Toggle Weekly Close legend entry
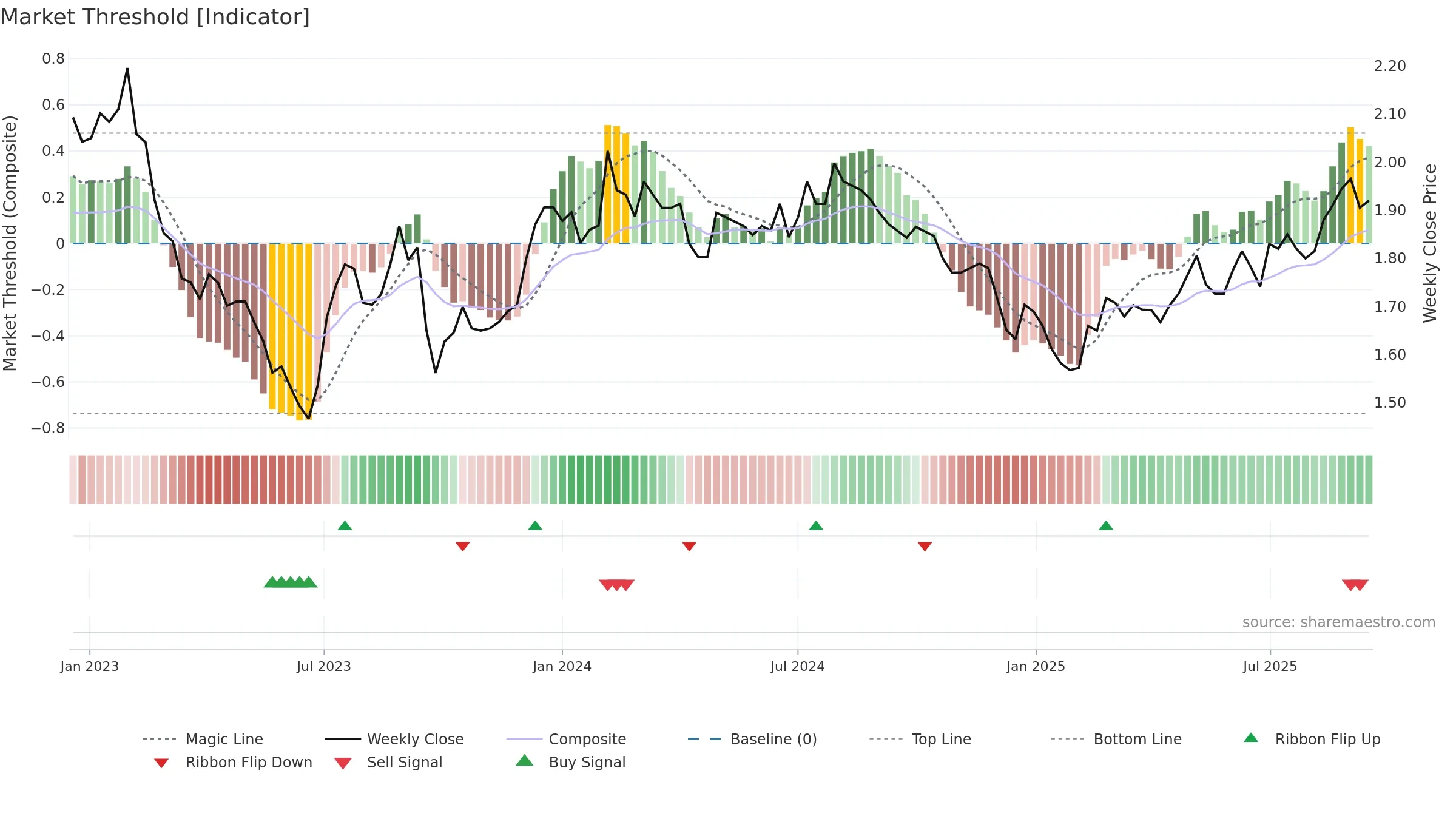 394,739
